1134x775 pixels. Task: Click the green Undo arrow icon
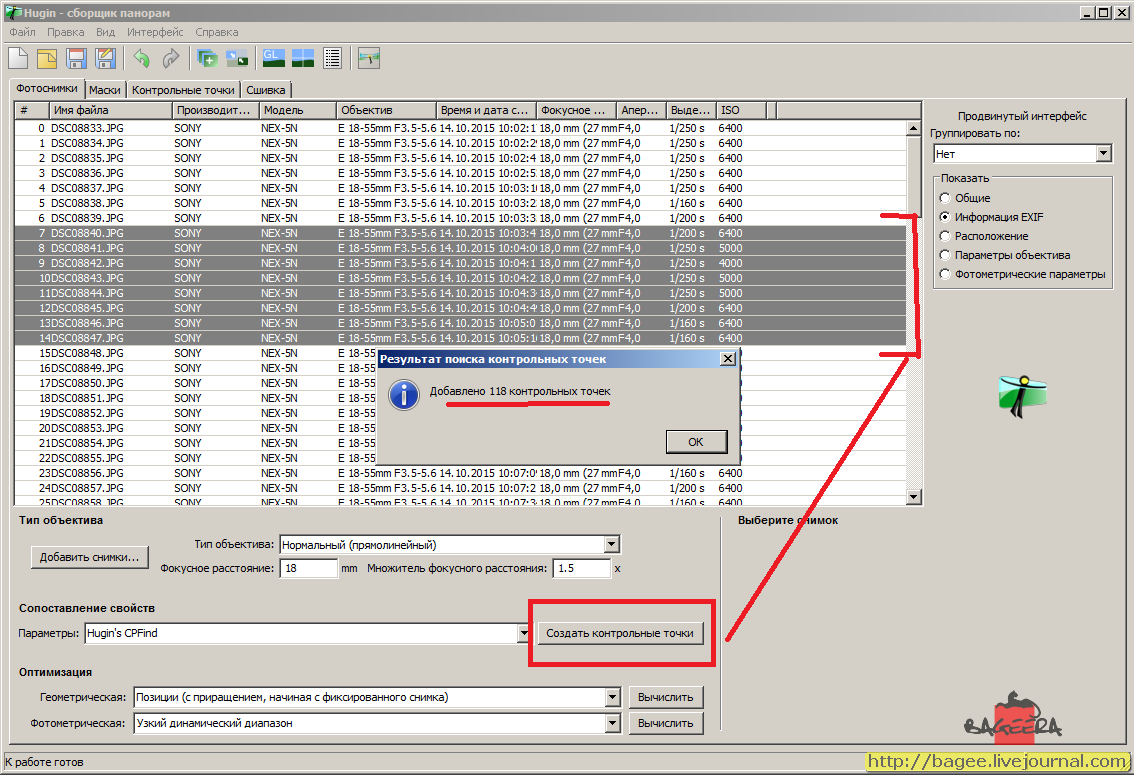pos(142,58)
